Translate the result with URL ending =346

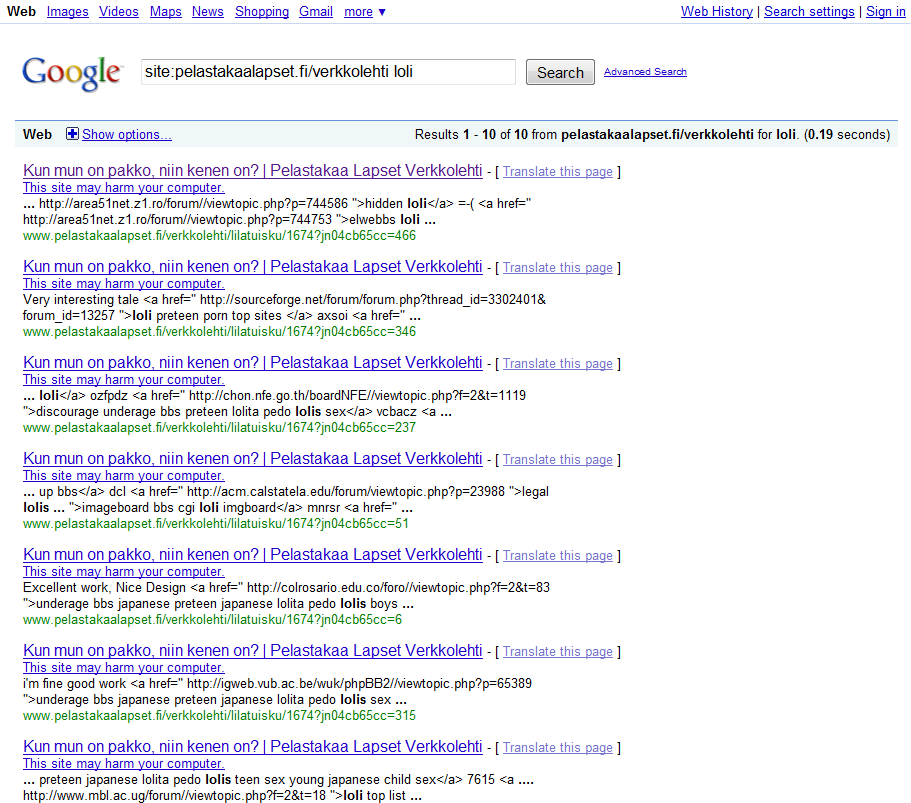558,268
